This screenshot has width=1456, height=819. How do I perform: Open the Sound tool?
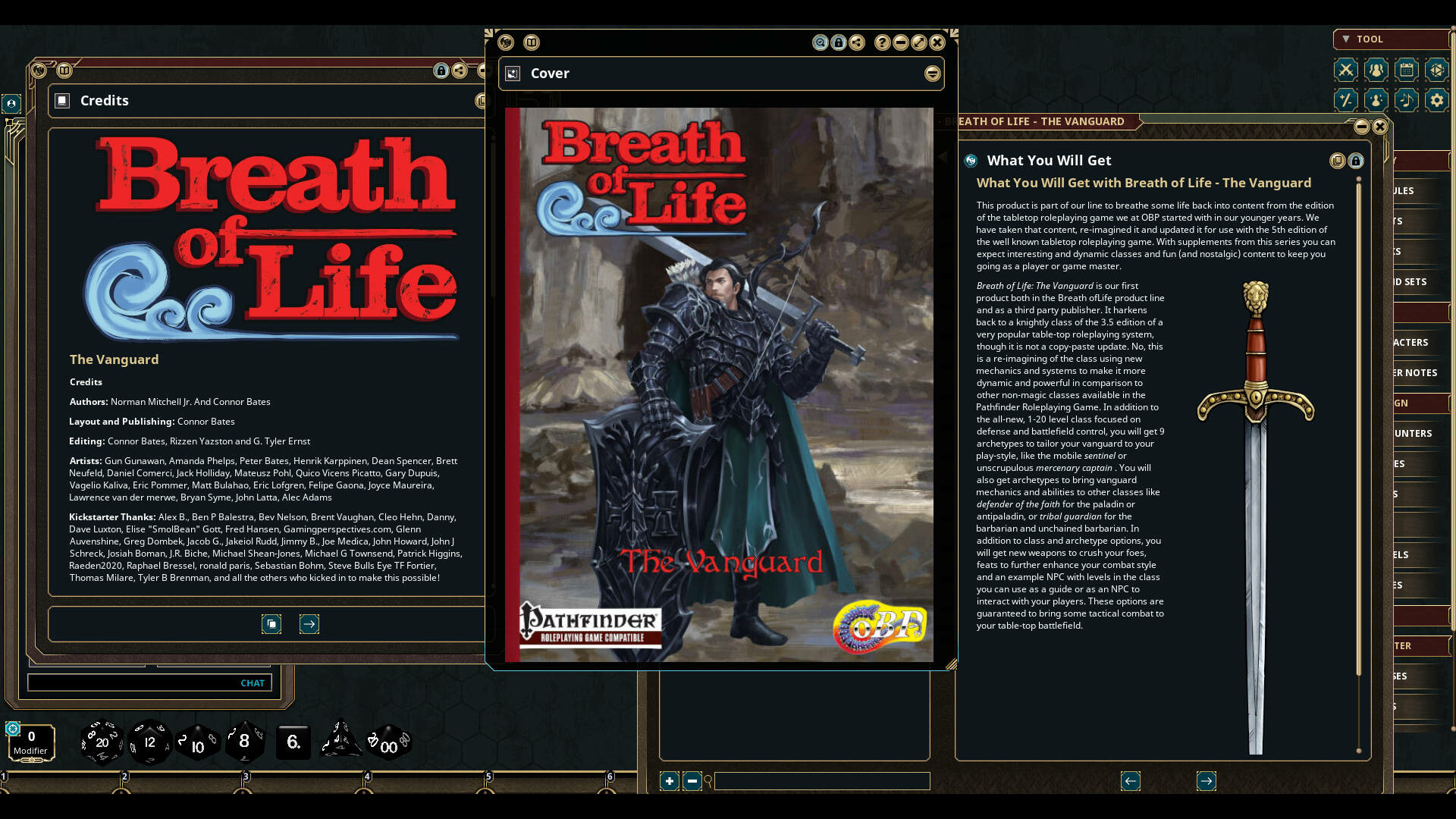[1406, 99]
